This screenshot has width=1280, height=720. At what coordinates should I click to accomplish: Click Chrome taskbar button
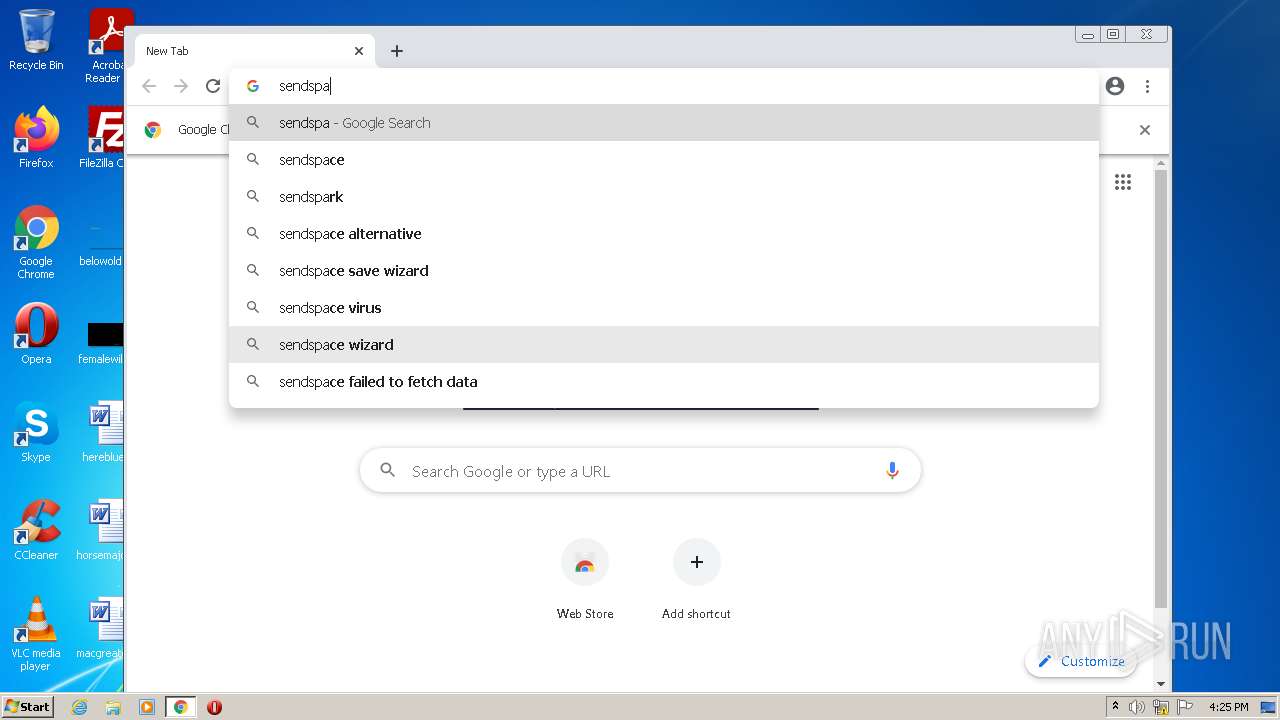(181, 707)
